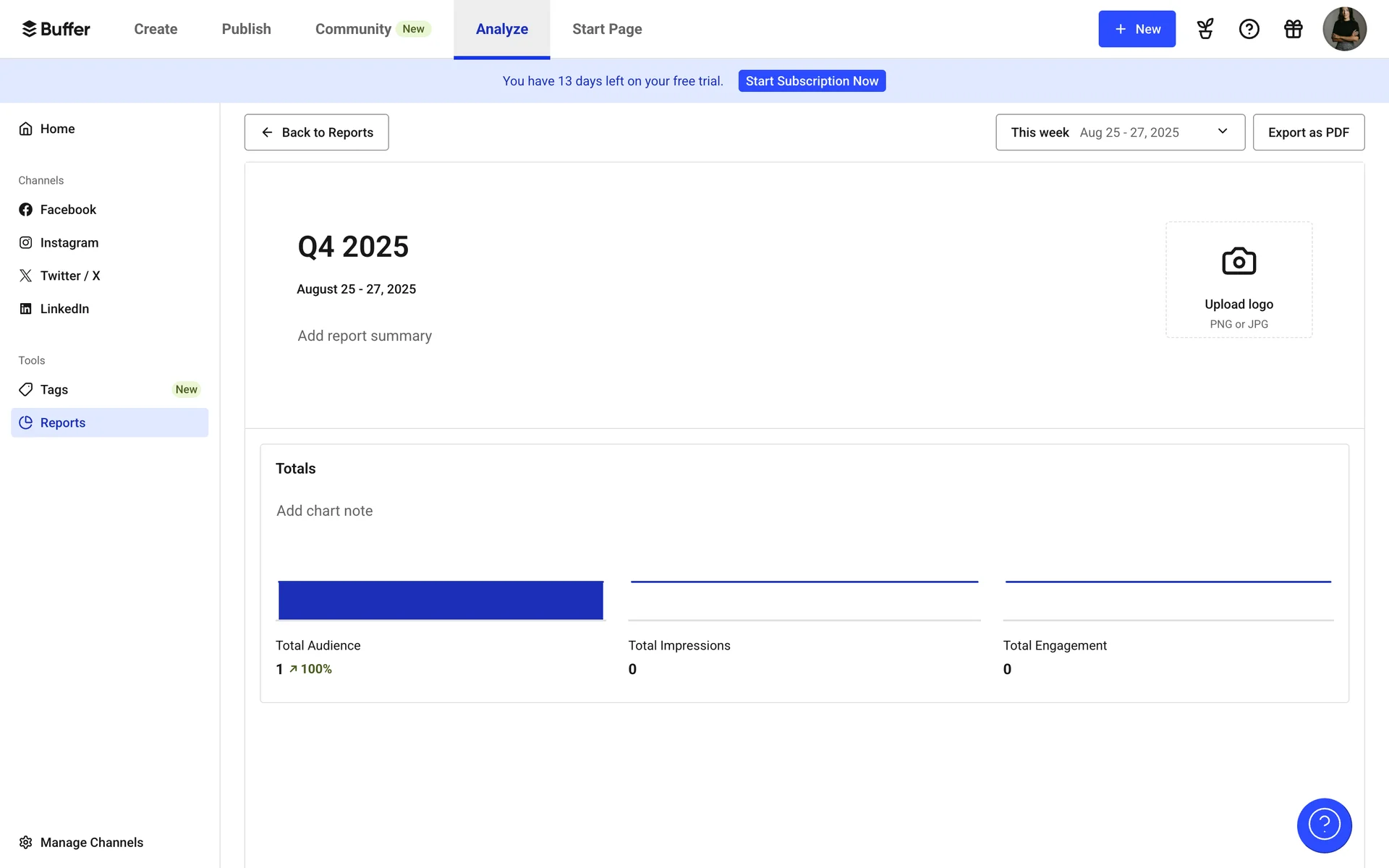Switch to the Start Page tab
Screen dimensions: 1389x868
[x=607, y=29]
